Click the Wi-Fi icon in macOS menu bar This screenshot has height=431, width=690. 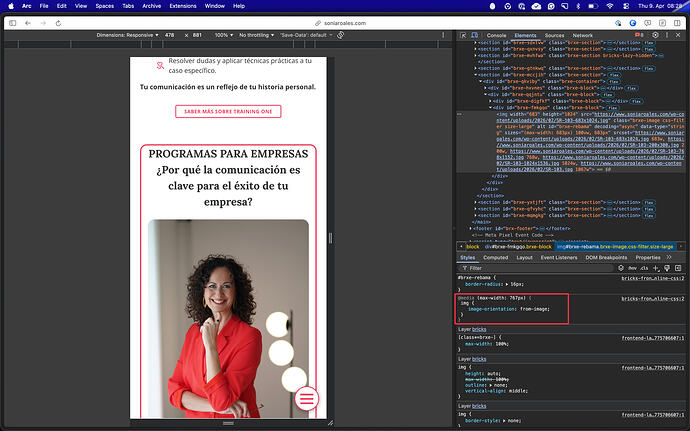(609, 6)
